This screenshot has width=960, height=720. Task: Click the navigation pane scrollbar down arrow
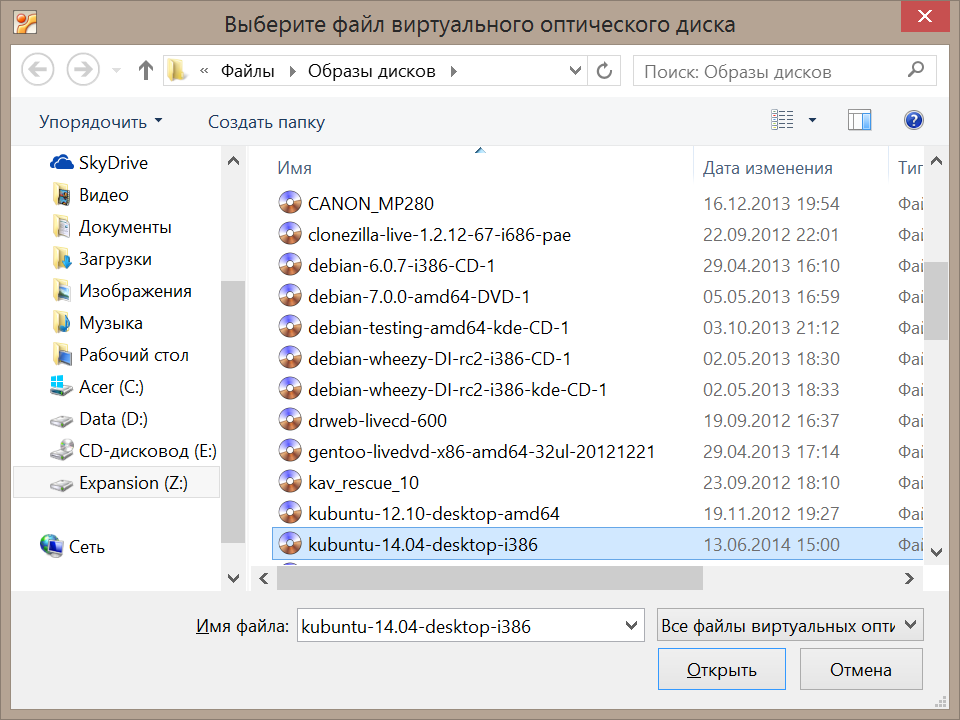click(233, 578)
